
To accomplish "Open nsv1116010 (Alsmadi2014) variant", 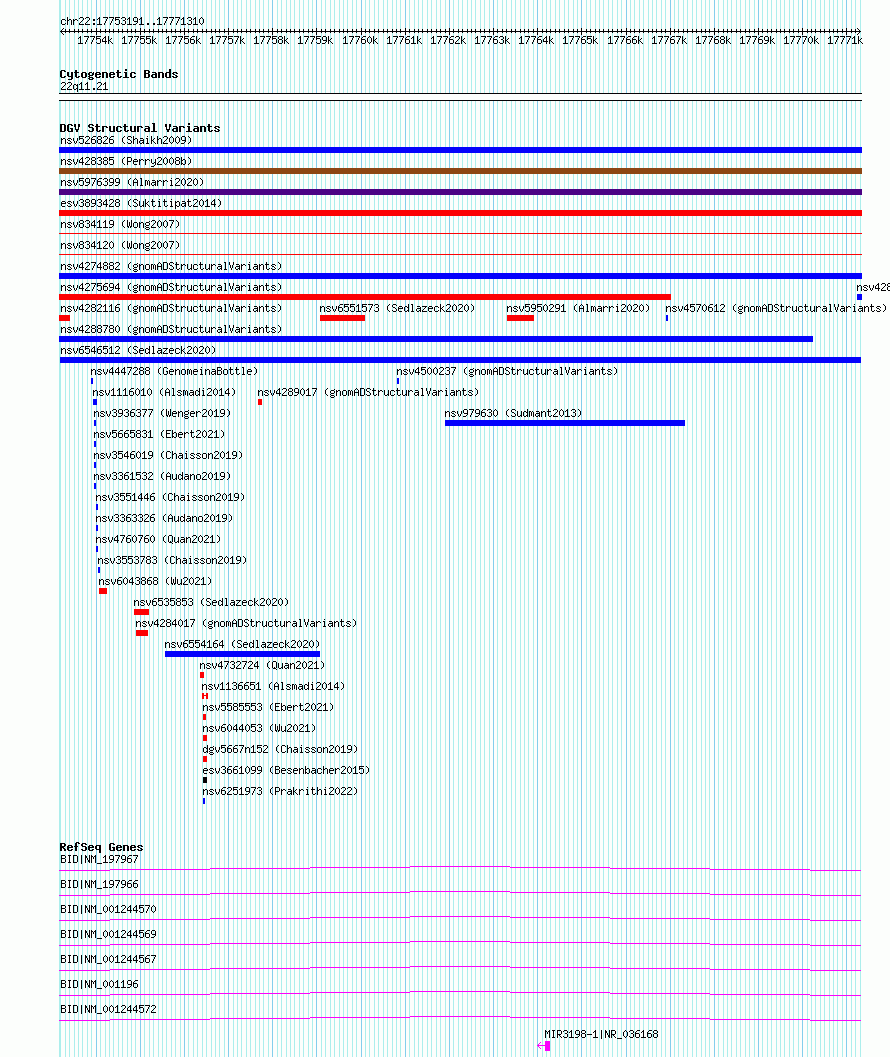I will click(165, 392).
